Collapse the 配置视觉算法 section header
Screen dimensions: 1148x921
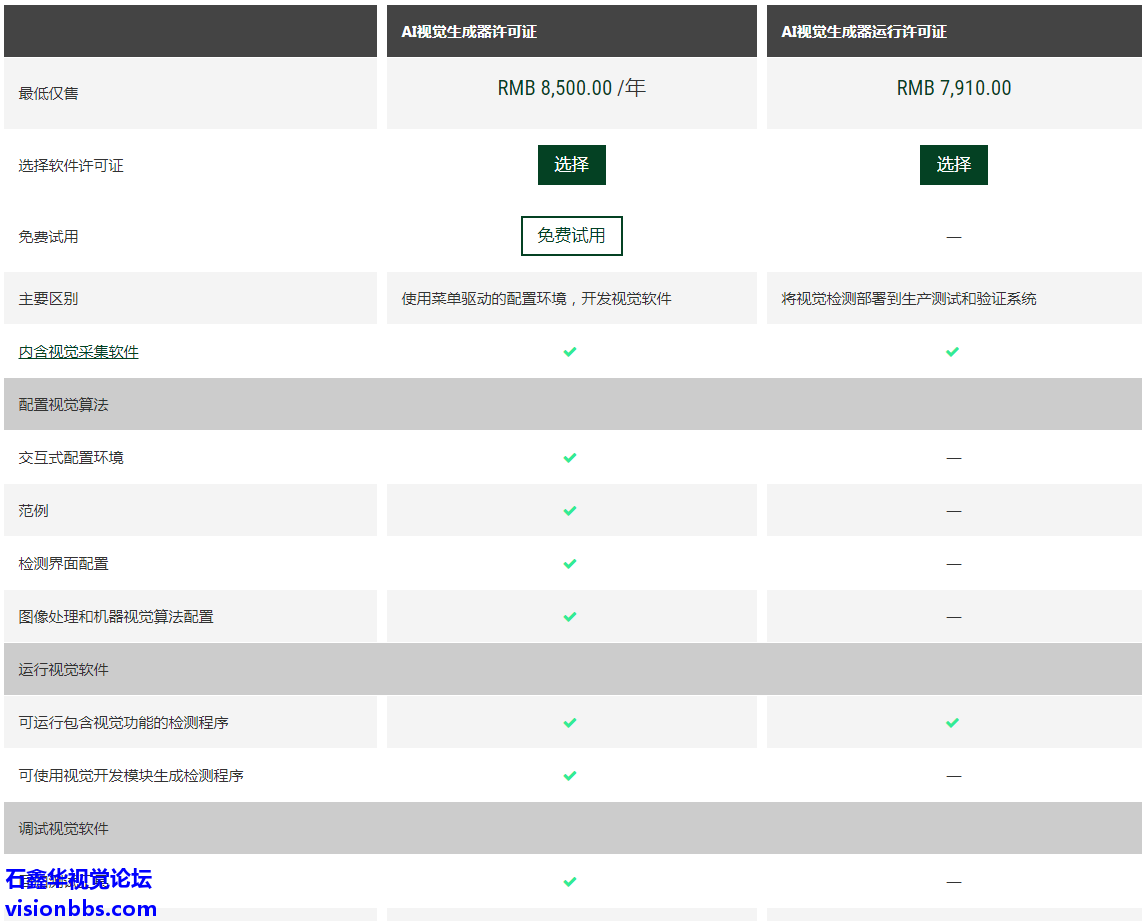tap(63, 405)
